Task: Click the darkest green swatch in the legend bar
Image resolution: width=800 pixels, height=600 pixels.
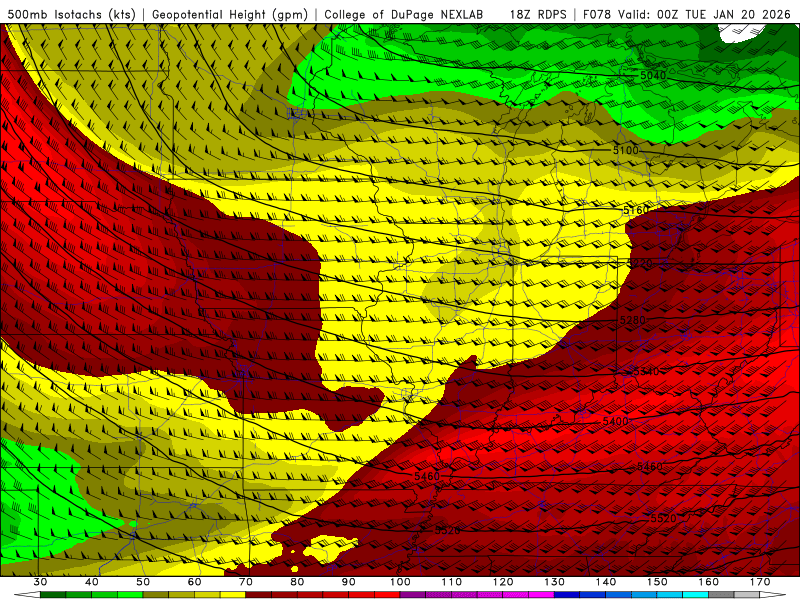Action: pyautogui.click(x=53, y=595)
